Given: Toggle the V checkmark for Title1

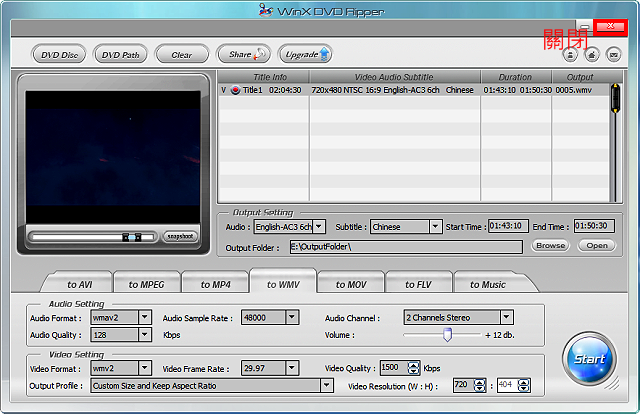Looking at the screenshot, I should point(224,90).
